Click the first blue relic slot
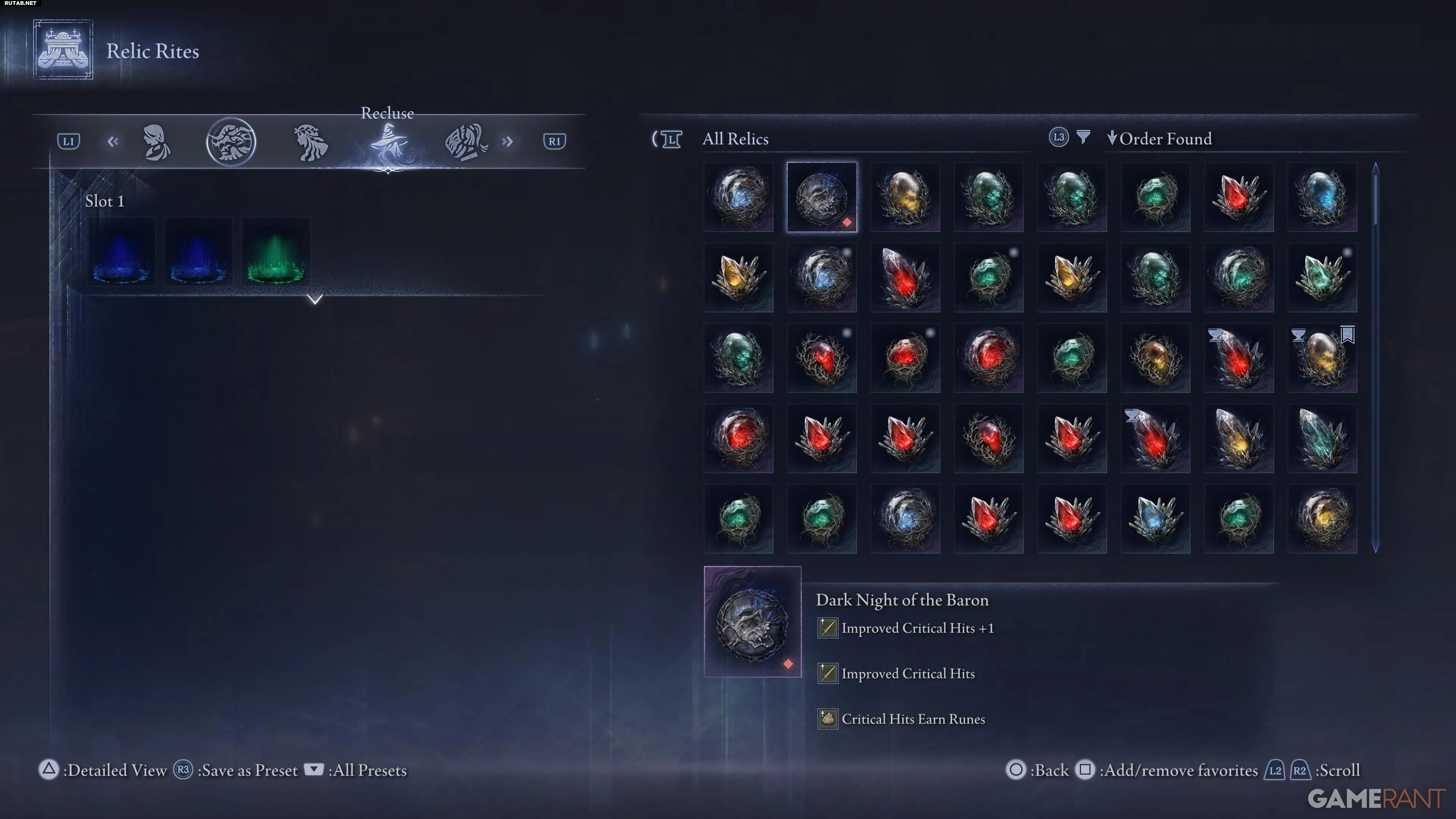The image size is (1456, 819). click(121, 251)
